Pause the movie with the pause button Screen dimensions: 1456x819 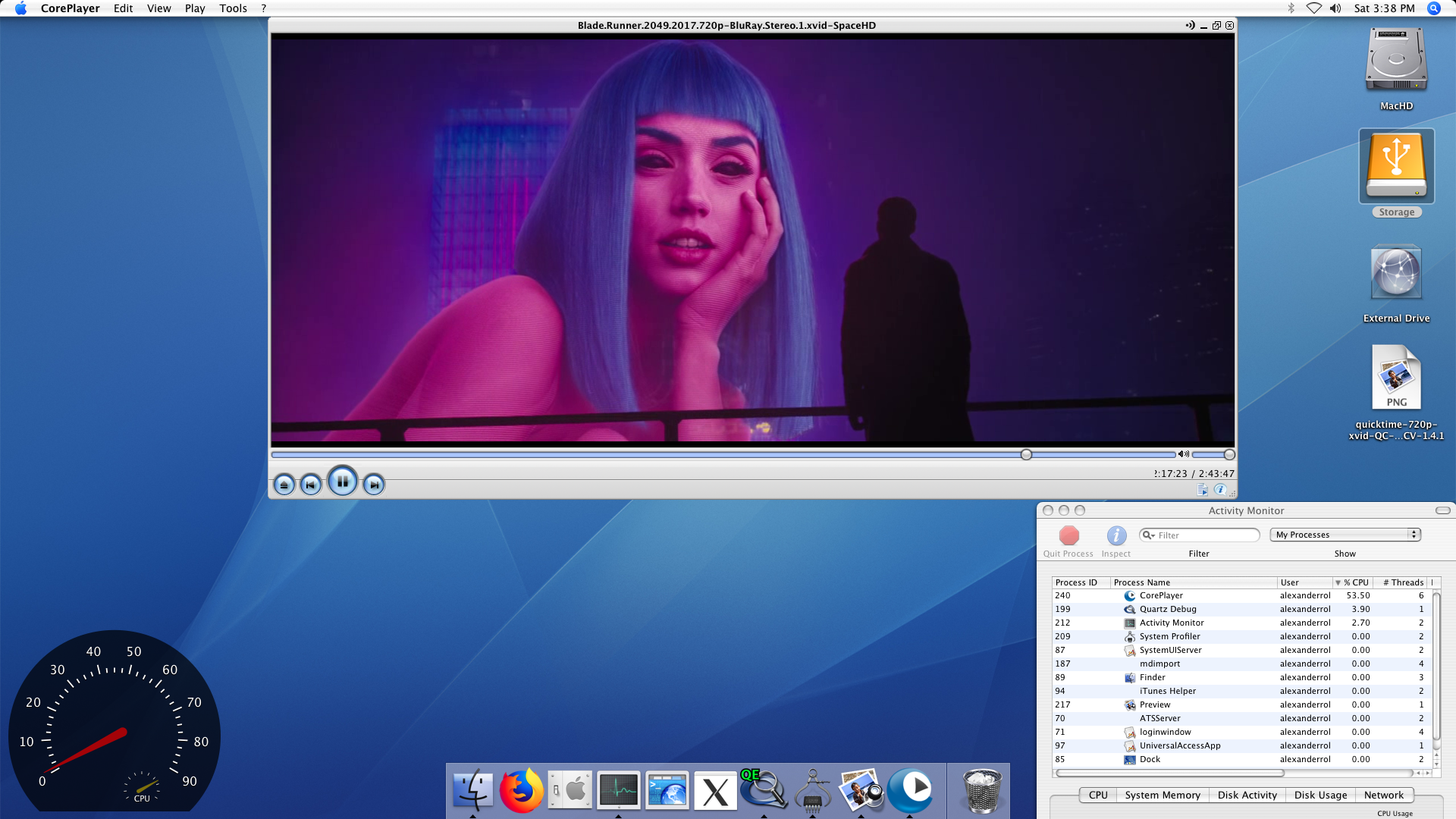point(343,482)
